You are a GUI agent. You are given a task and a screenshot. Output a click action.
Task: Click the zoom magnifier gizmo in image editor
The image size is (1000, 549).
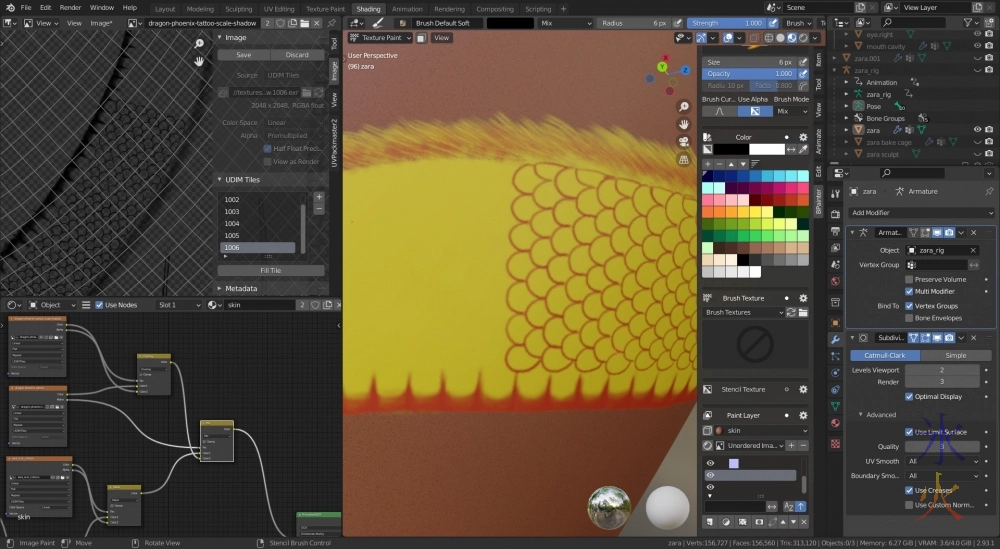200,43
